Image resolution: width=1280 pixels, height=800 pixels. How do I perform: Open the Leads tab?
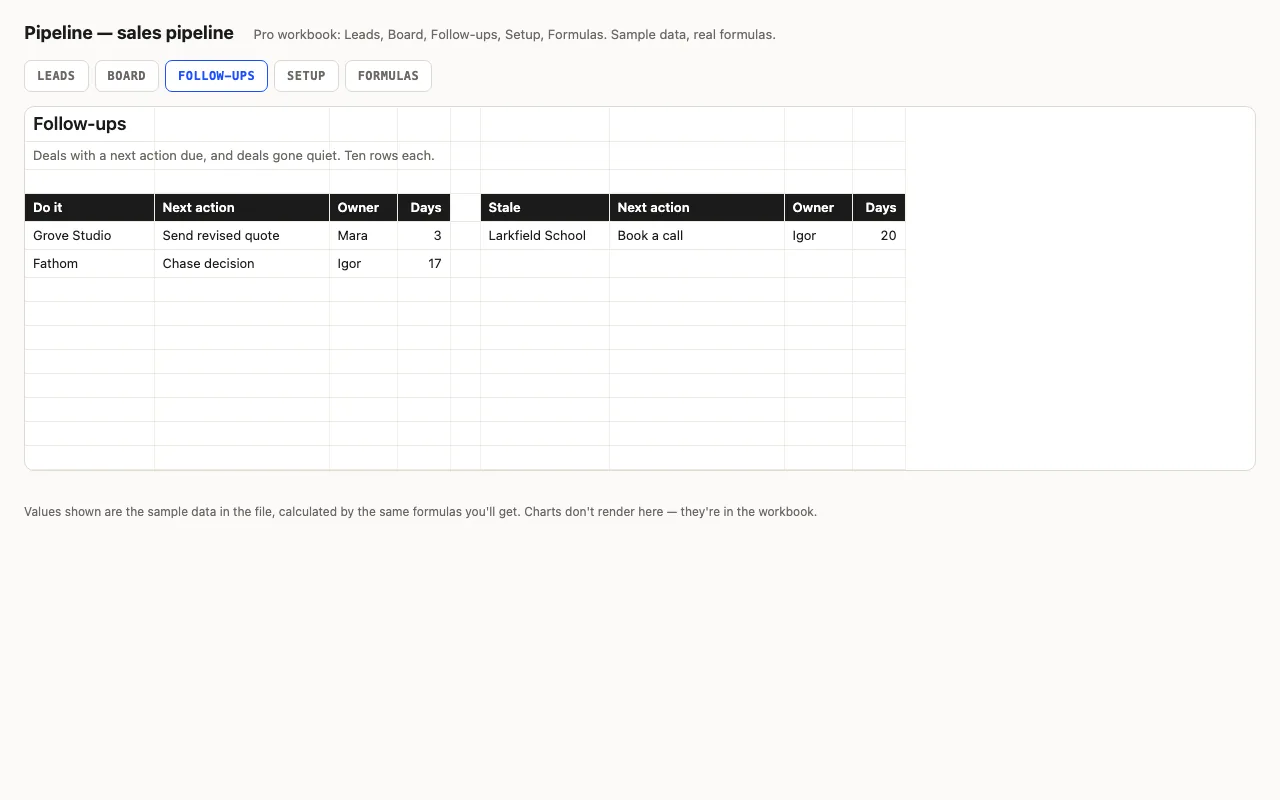(x=56, y=76)
